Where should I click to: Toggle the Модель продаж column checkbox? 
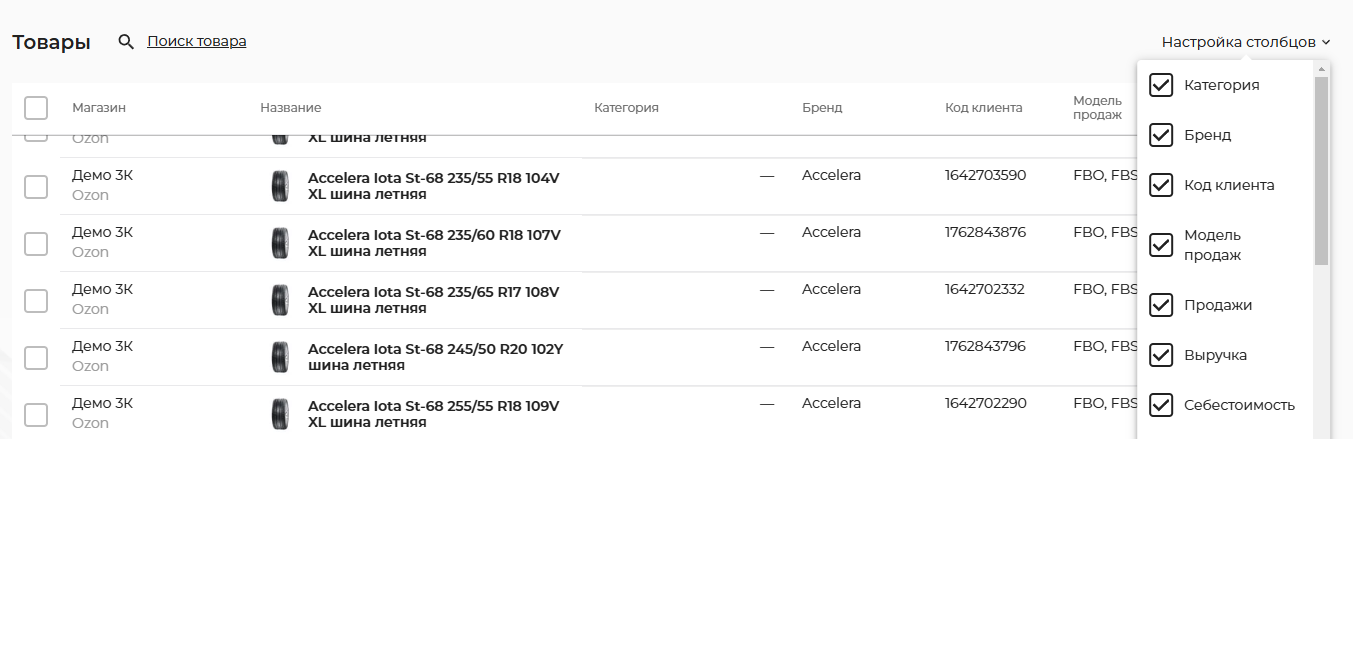coord(1161,245)
